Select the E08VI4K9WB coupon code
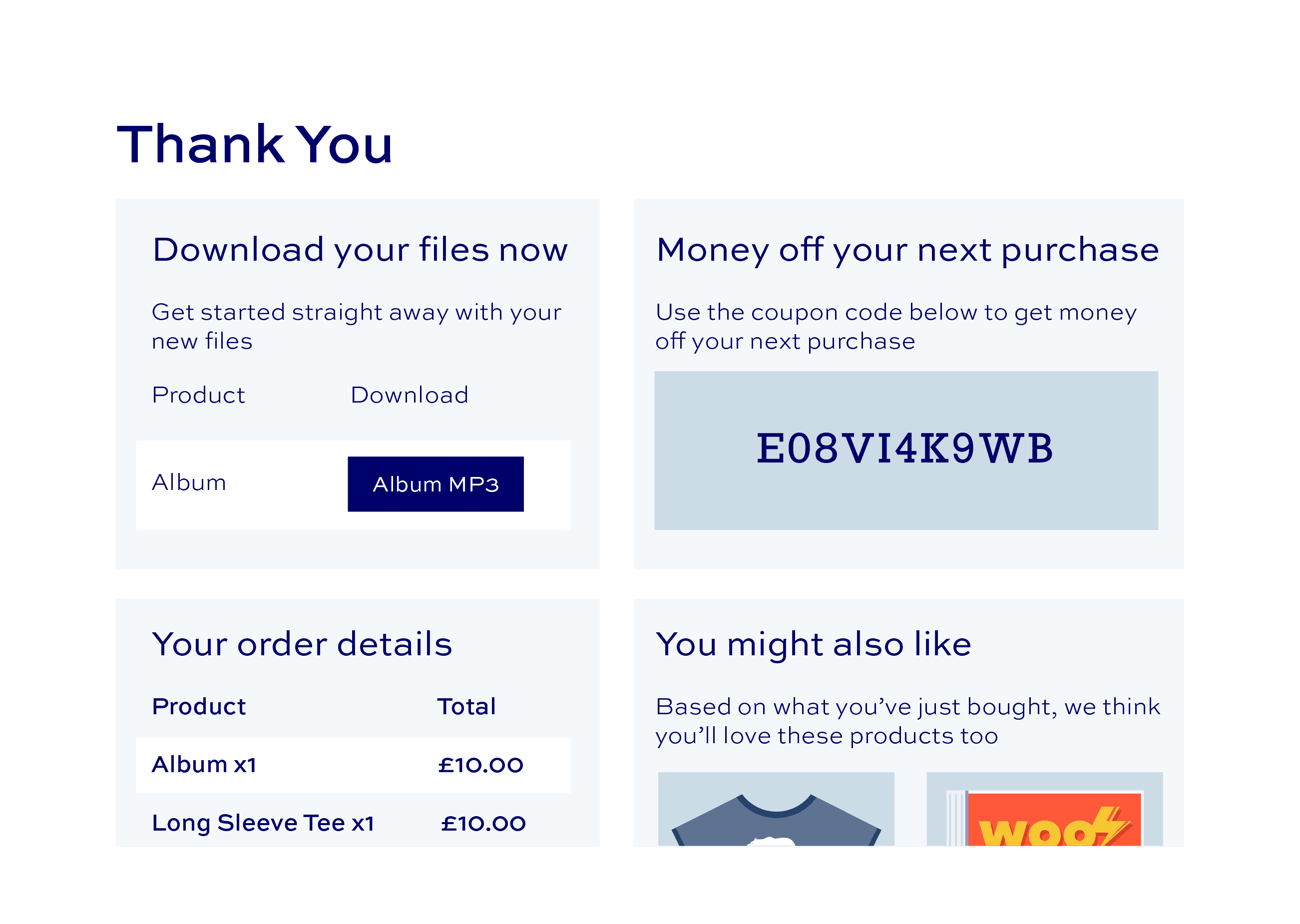Screen dimensions: 1300x924 pyautogui.click(x=904, y=449)
